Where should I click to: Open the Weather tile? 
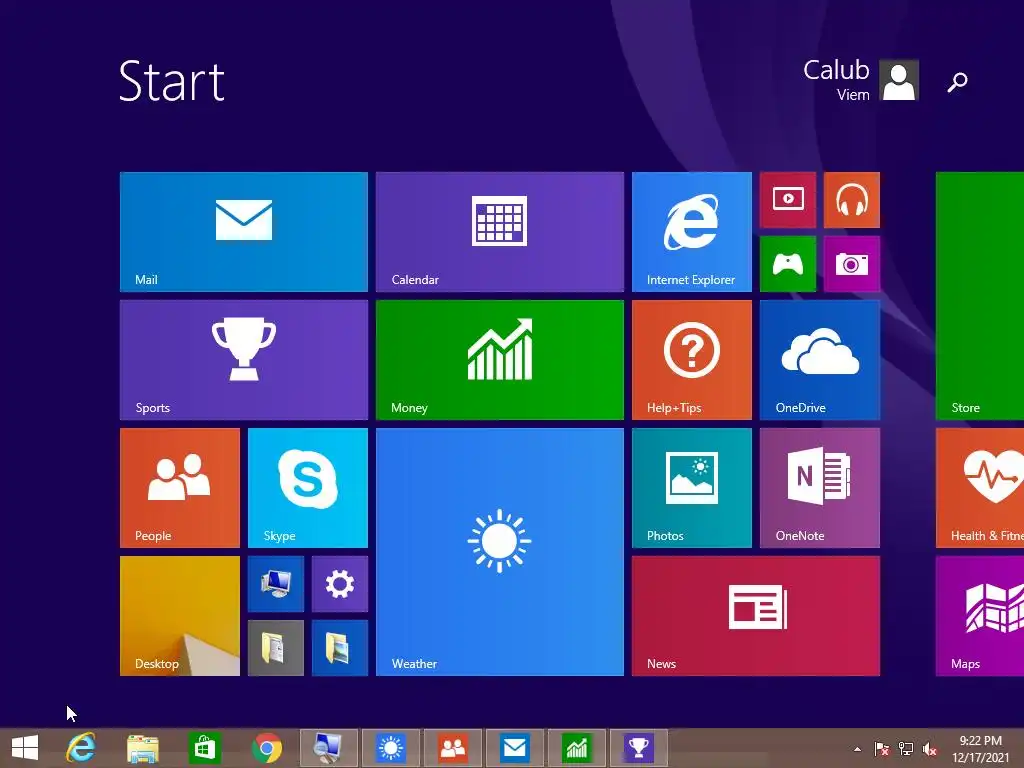click(x=500, y=552)
